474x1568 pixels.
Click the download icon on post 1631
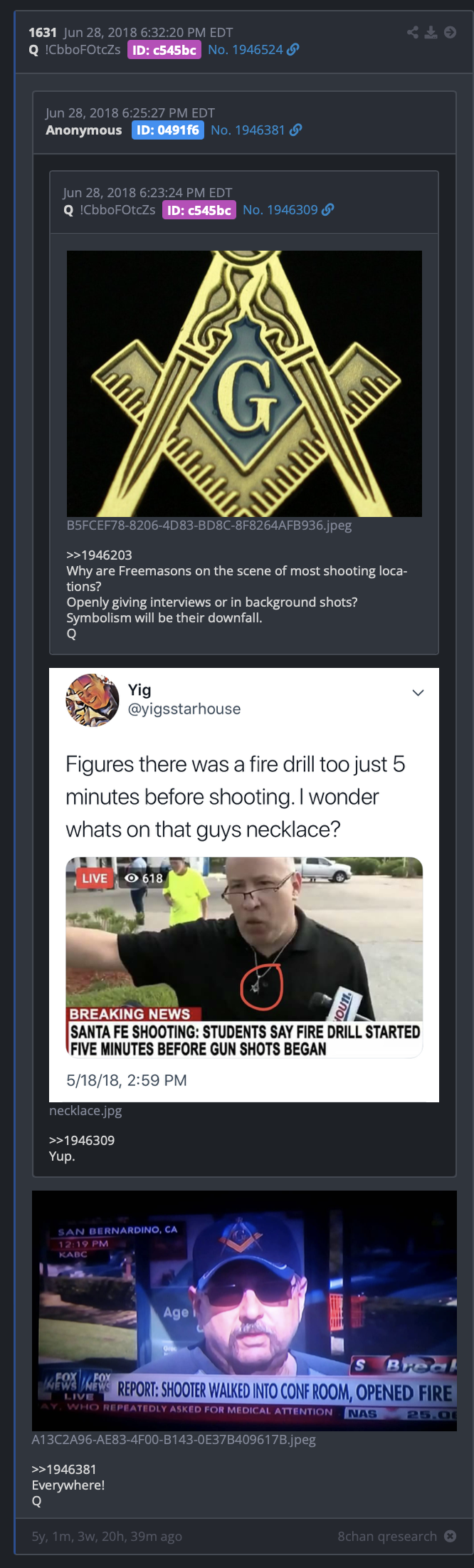click(x=431, y=32)
